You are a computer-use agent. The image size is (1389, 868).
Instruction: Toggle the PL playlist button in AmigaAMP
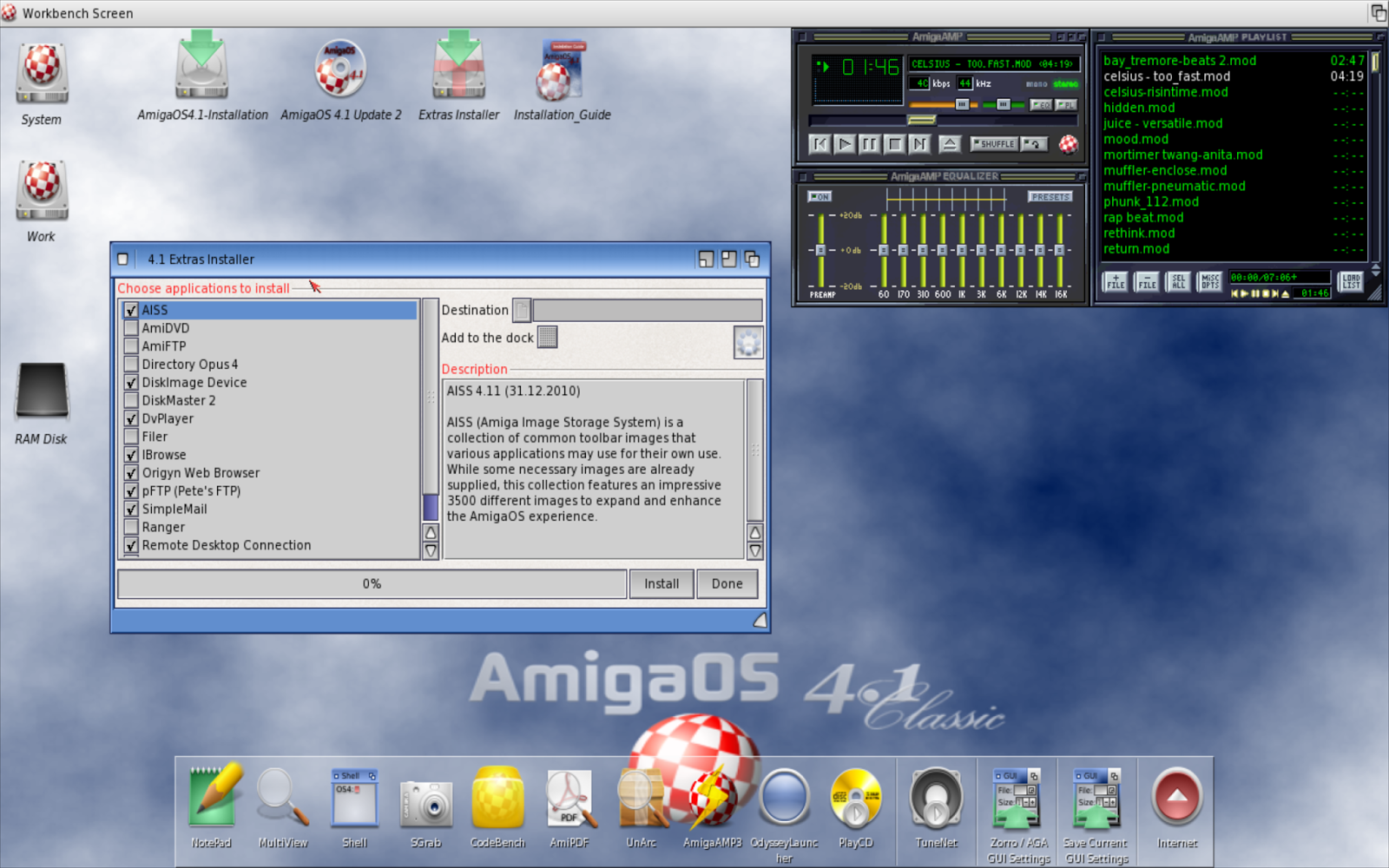click(1066, 105)
